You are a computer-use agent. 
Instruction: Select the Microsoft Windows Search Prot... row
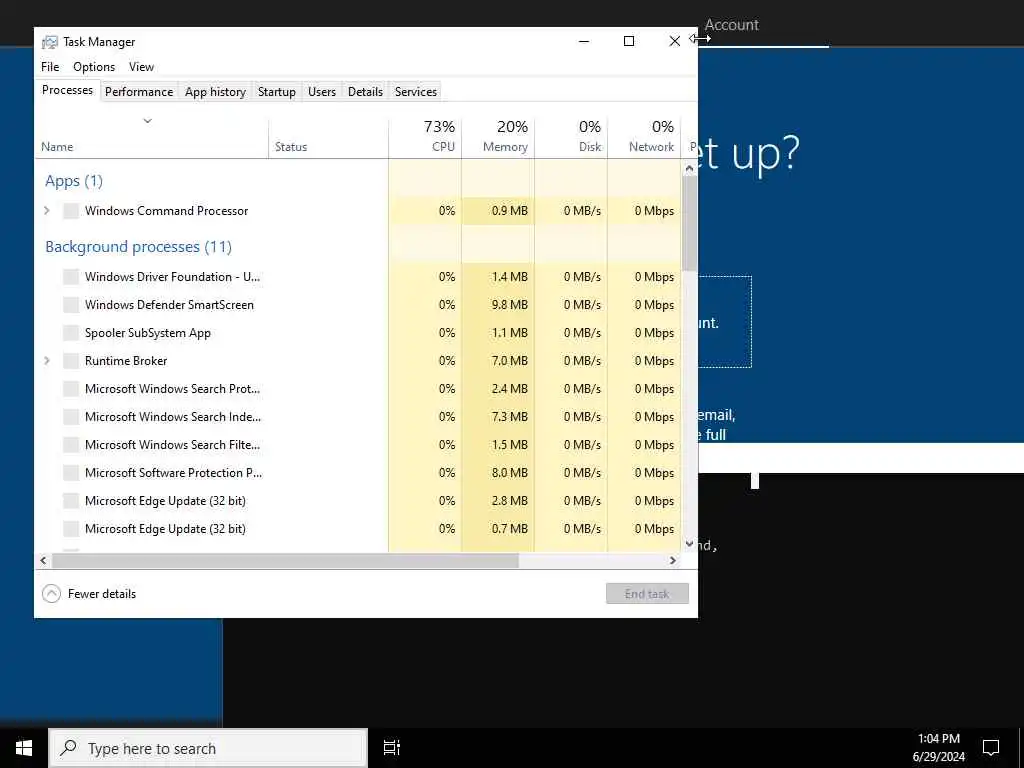coord(358,389)
